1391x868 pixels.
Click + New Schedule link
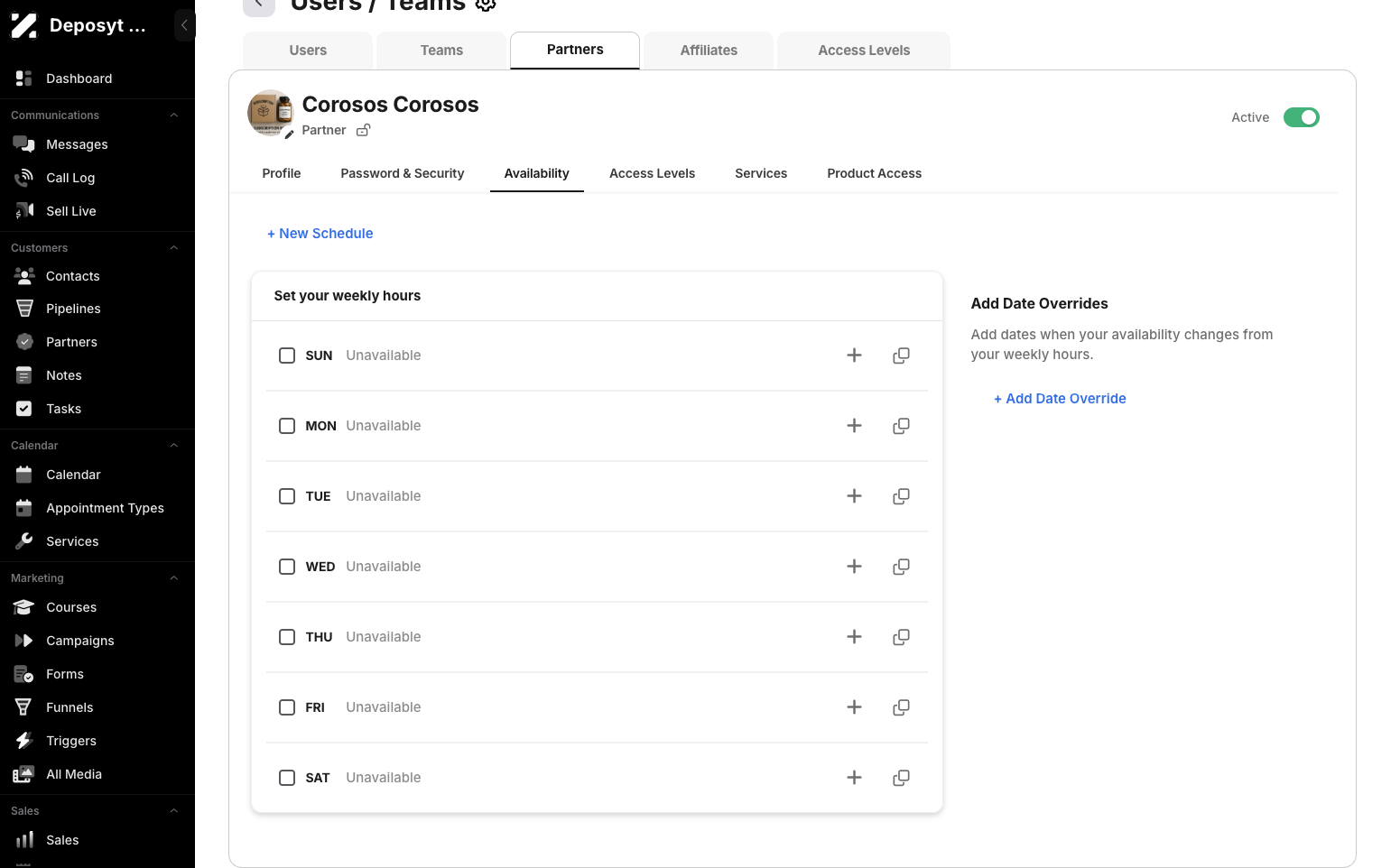[320, 234]
